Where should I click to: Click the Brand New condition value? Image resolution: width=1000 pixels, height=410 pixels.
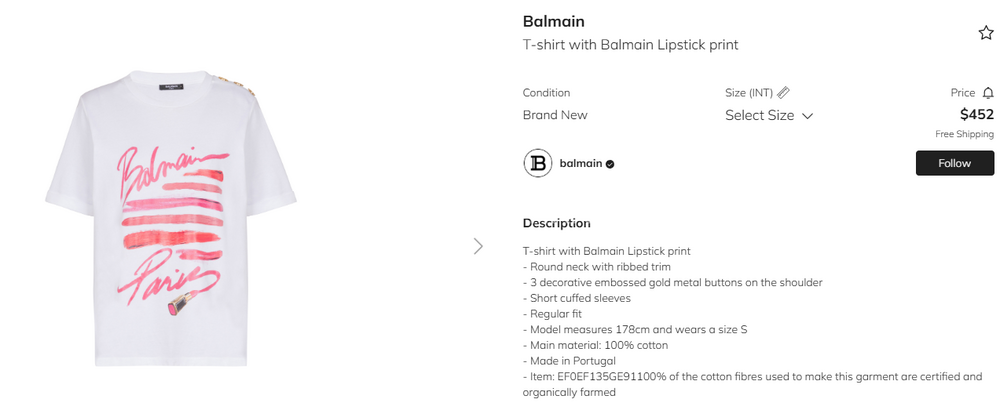pos(555,115)
